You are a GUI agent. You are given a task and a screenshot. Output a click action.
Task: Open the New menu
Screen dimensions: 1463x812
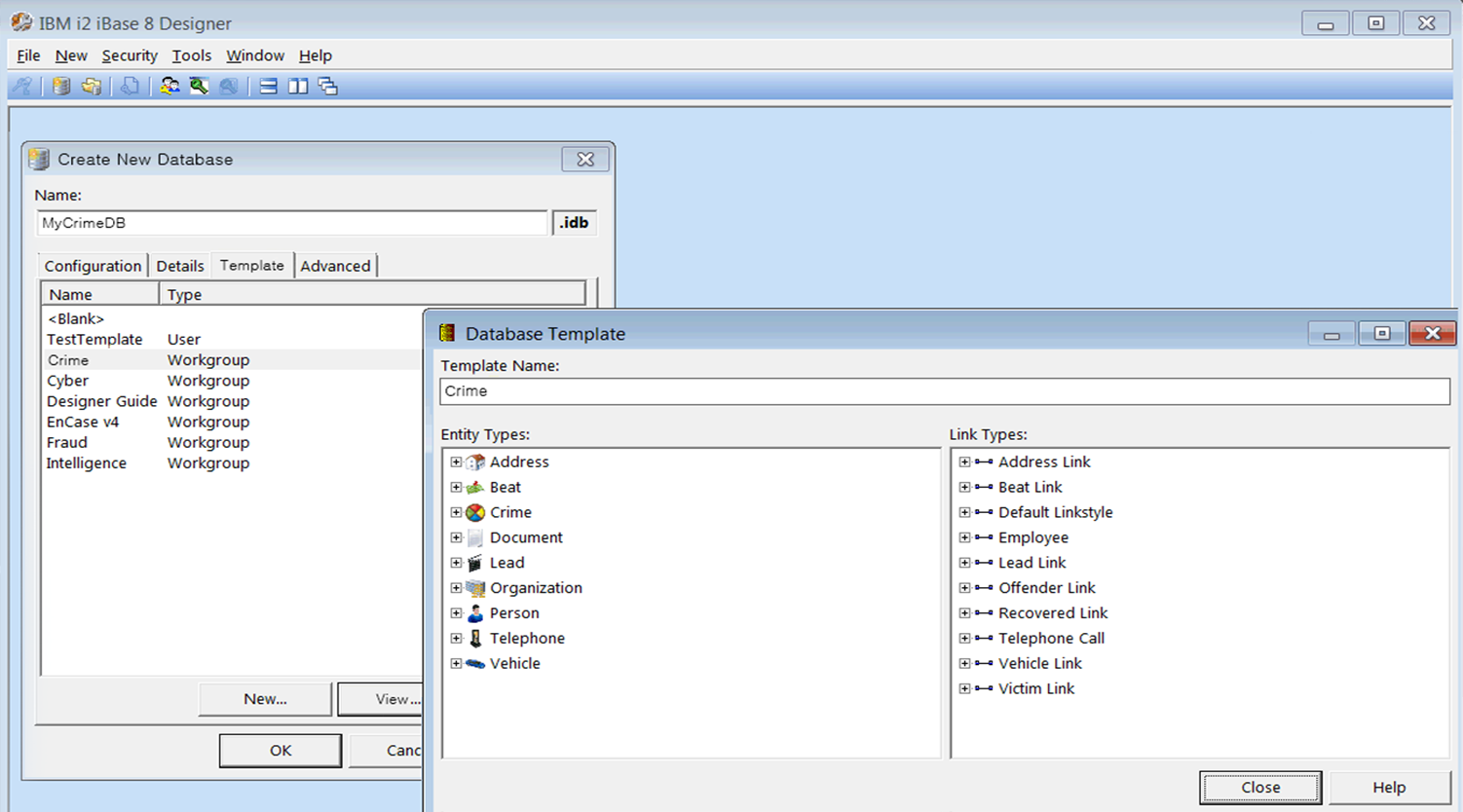pyautogui.click(x=71, y=55)
